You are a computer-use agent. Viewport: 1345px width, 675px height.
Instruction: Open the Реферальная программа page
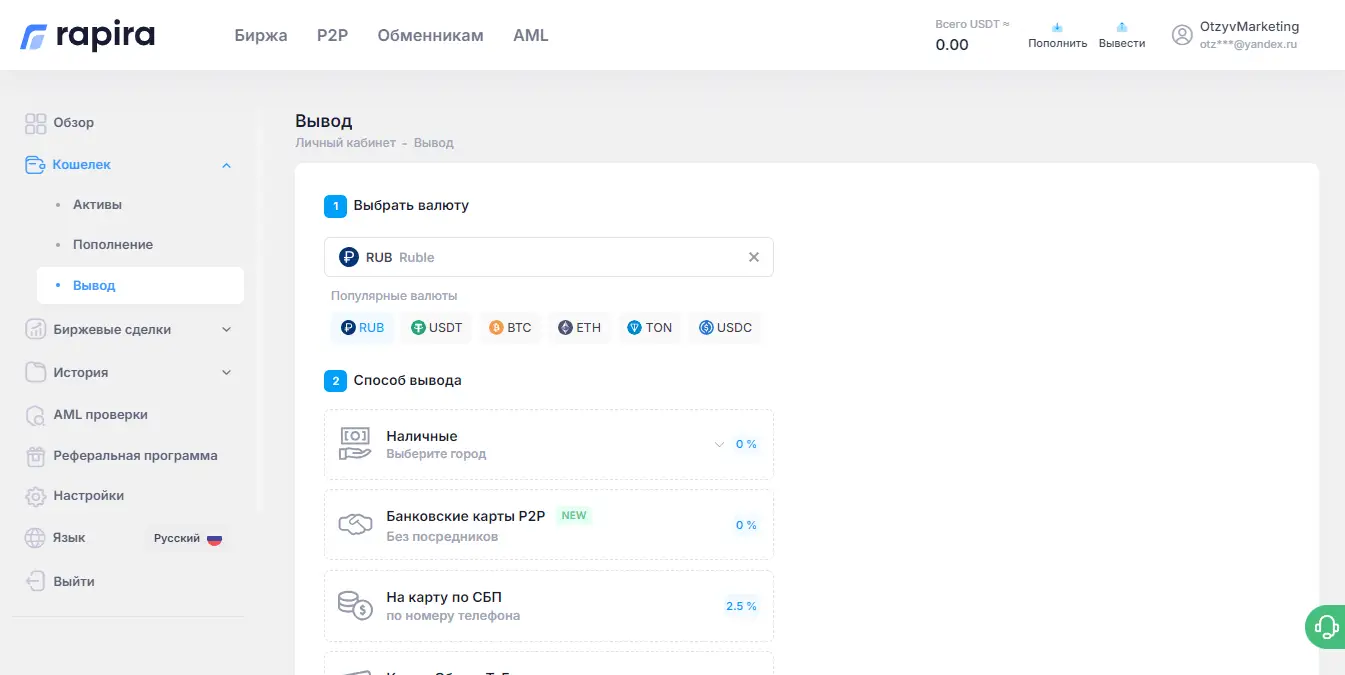(136, 455)
